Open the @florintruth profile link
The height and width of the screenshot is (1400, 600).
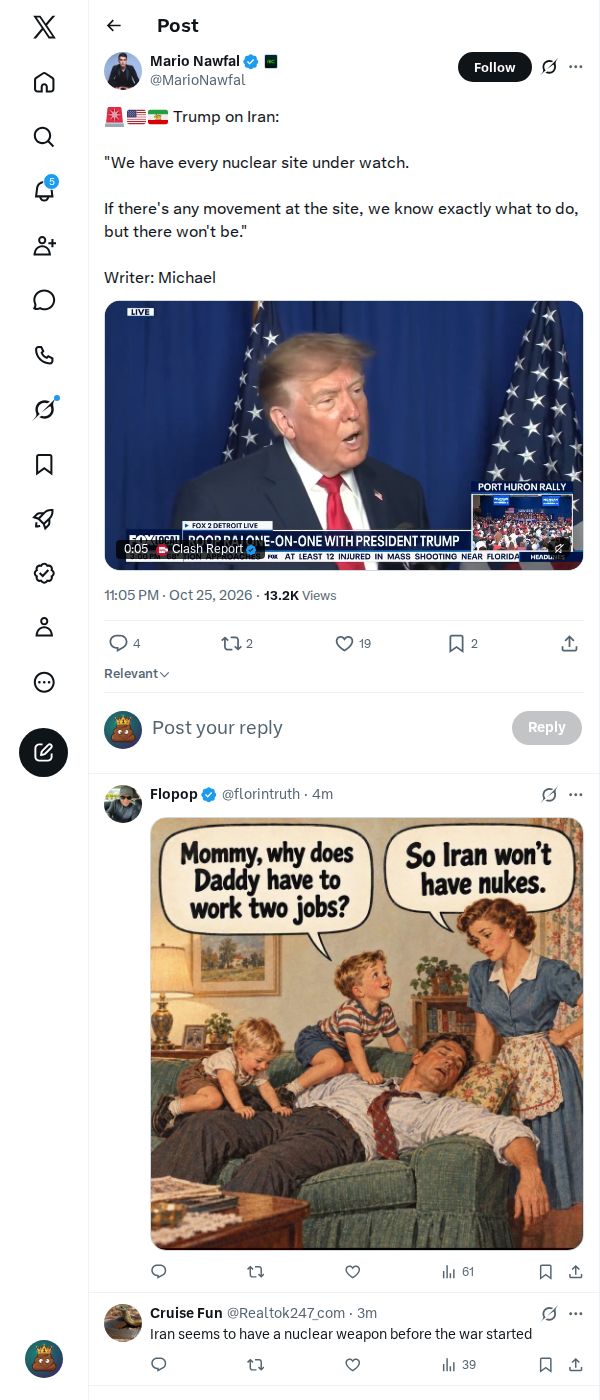coord(260,794)
